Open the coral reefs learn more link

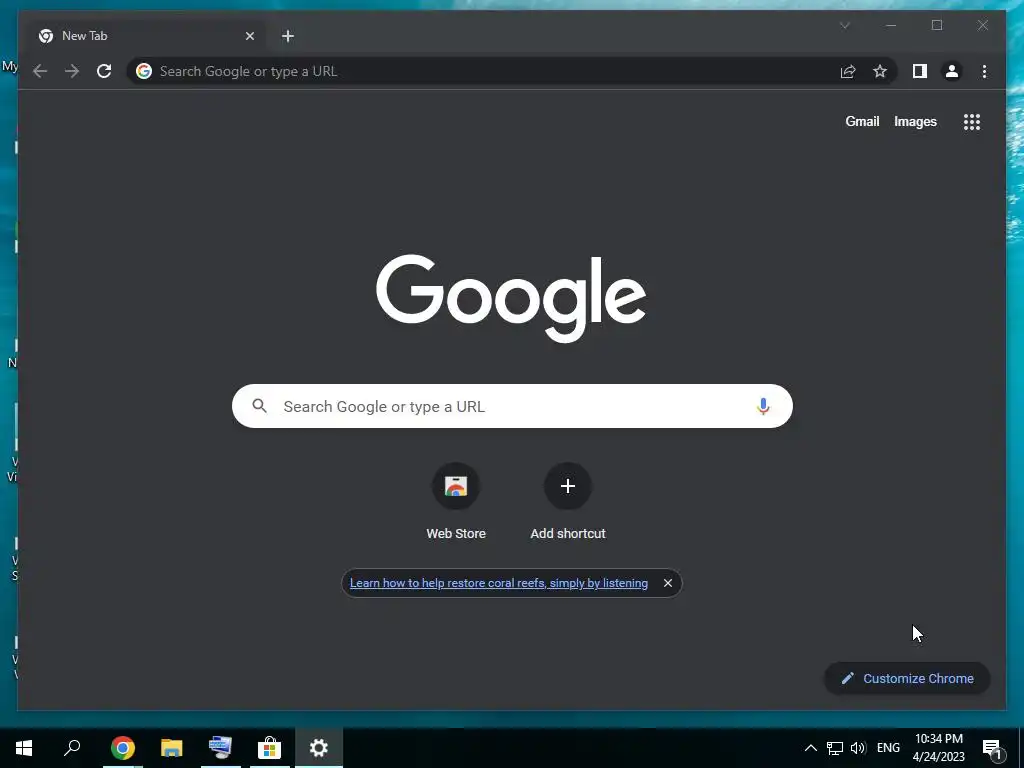[x=499, y=583]
